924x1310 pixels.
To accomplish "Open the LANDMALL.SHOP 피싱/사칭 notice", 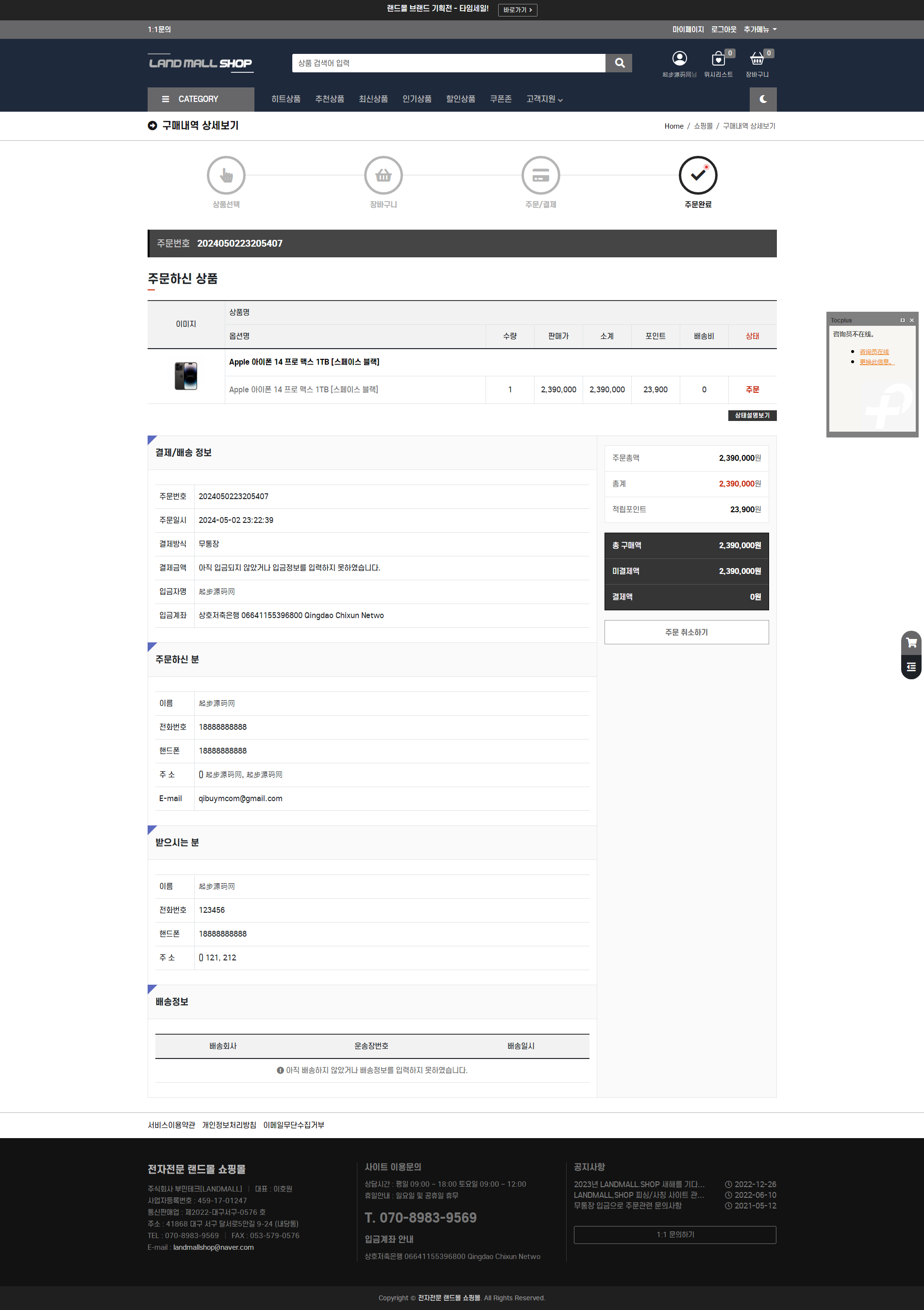I will coord(639,1195).
